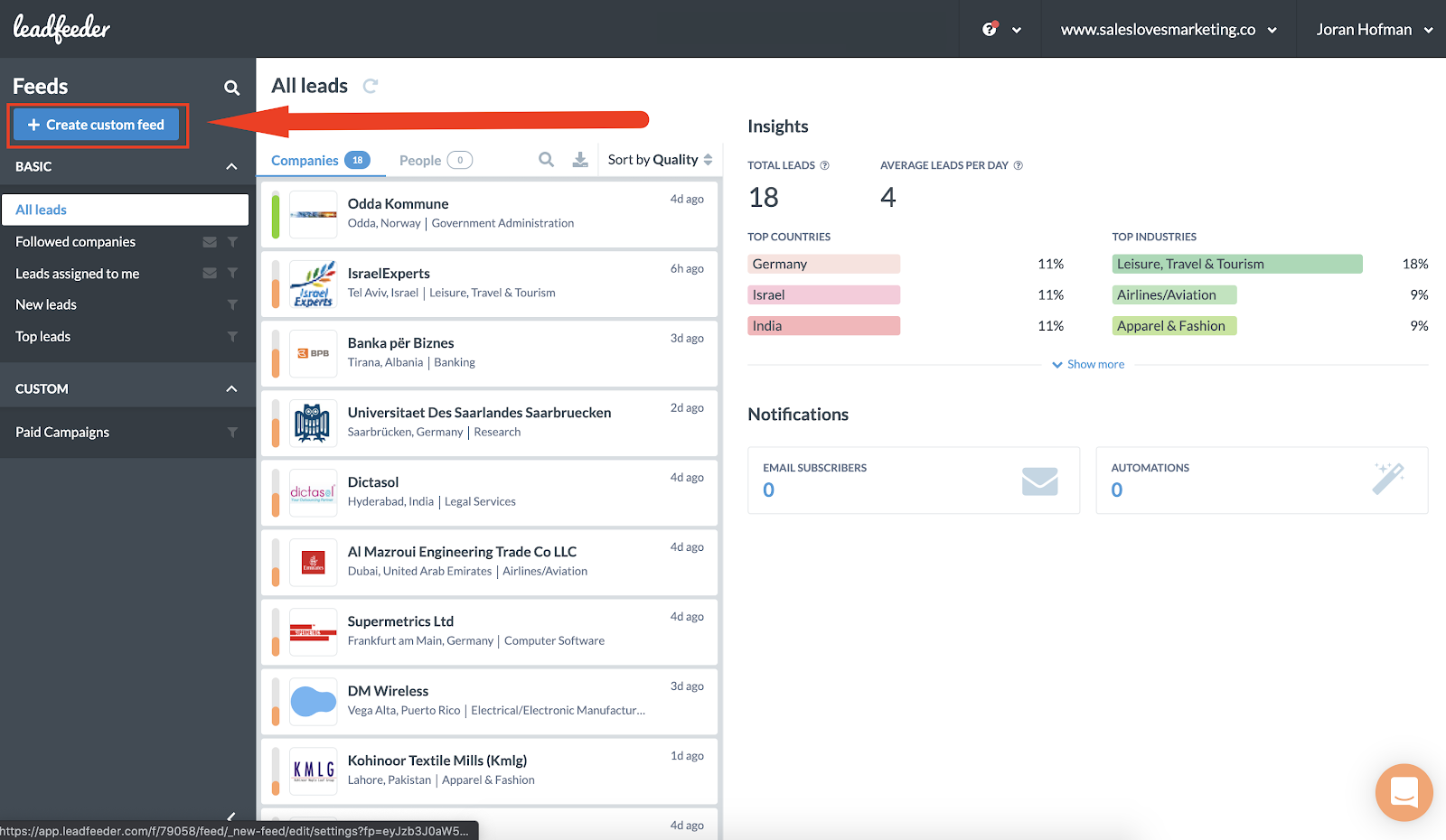Open the website selector dropdown
1446x840 pixels.
pos(1169,29)
